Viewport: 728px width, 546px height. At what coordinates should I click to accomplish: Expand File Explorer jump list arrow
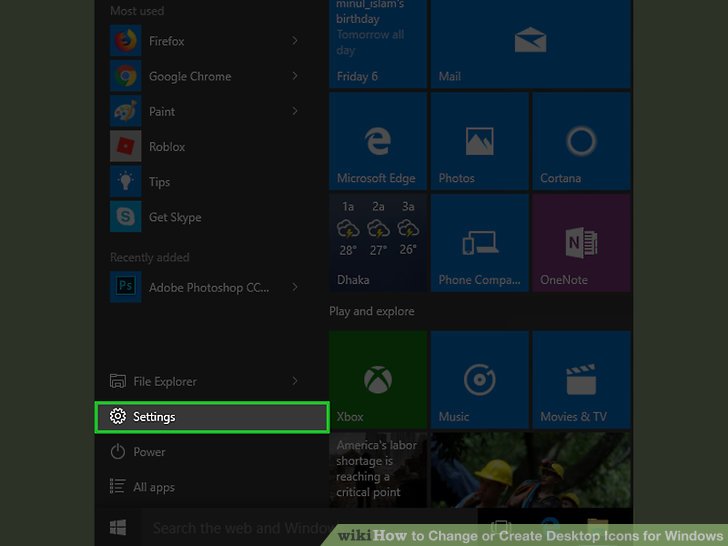tap(295, 381)
